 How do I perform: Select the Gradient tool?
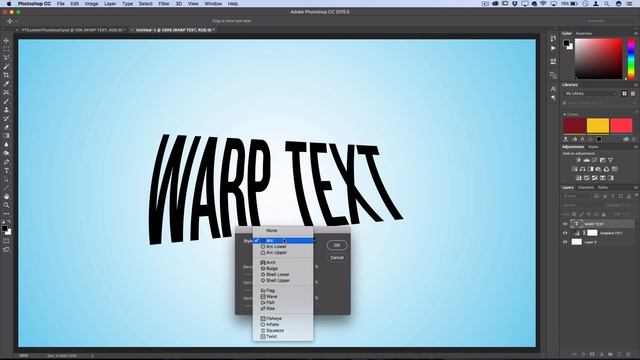point(6,136)
